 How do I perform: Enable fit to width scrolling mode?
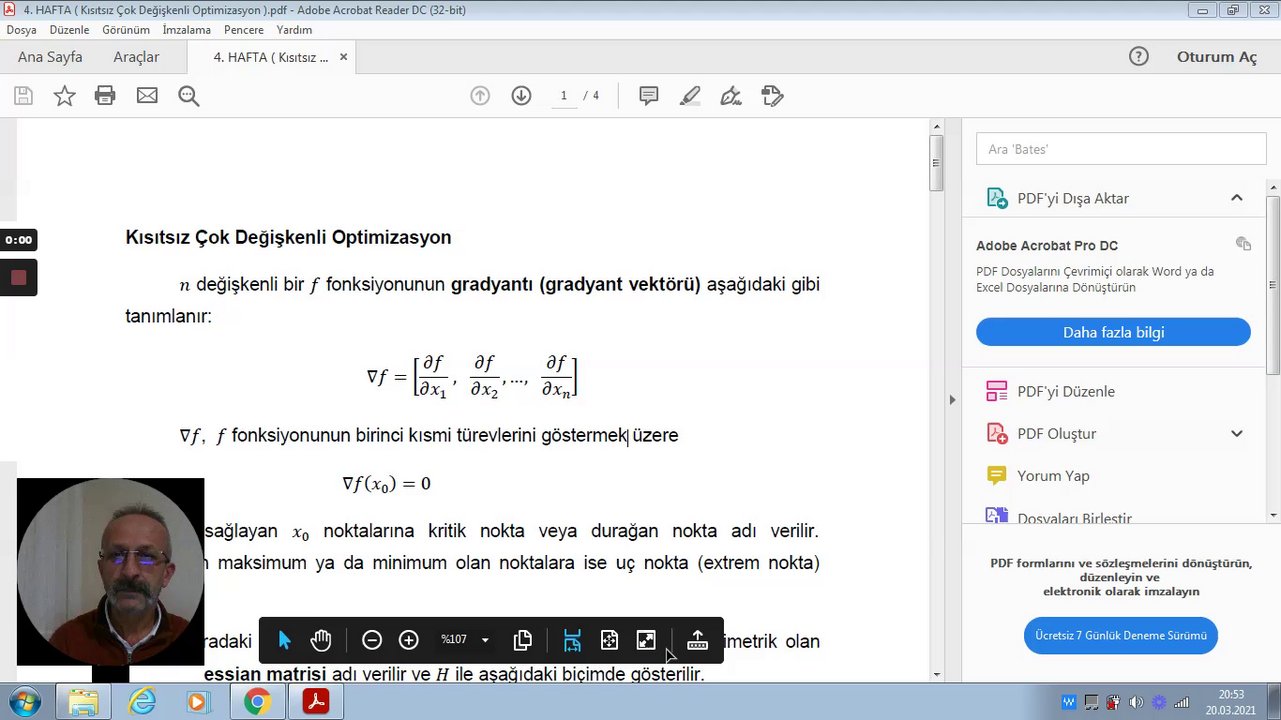[x=572, y=640]
